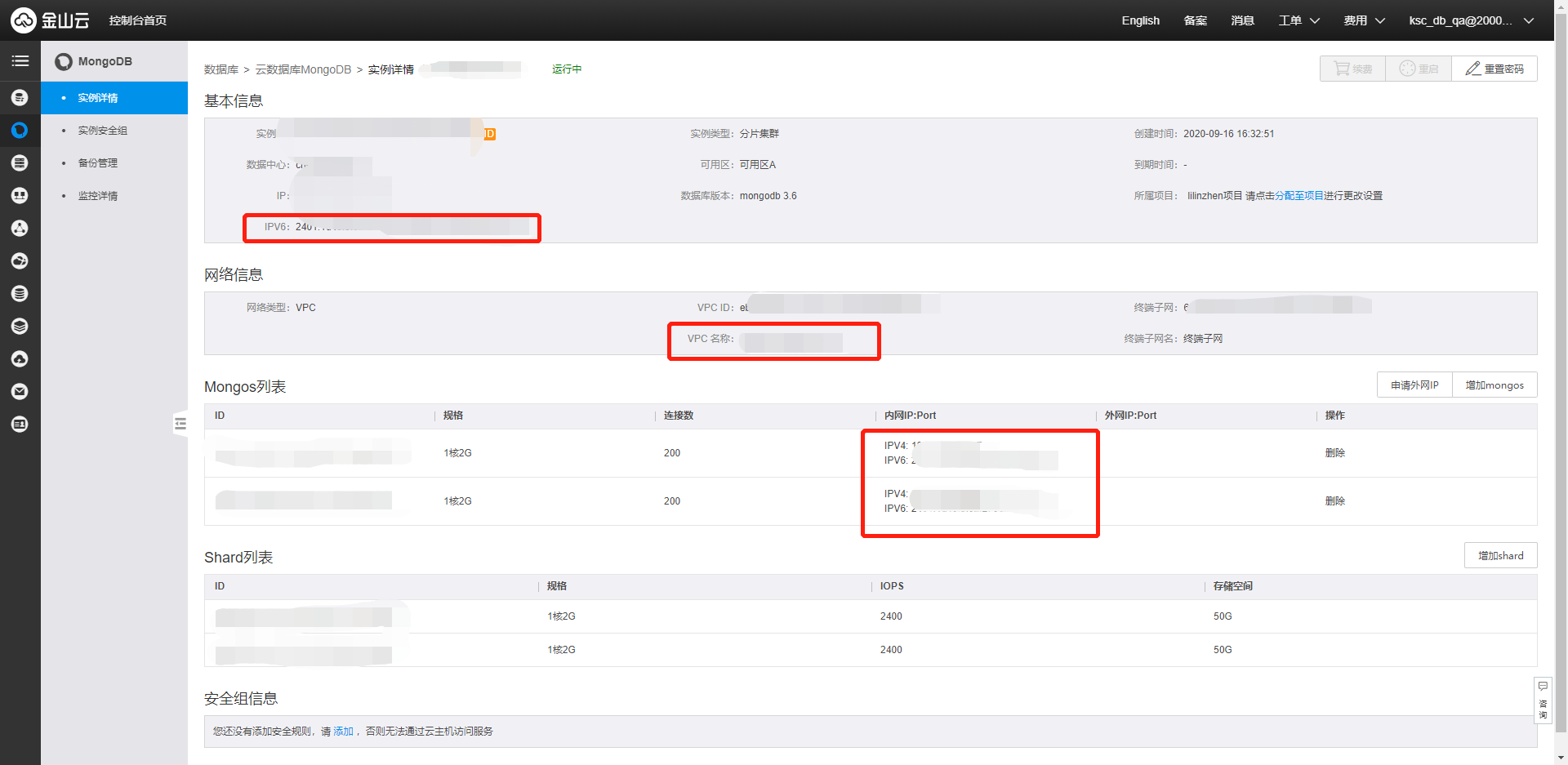The height and width of the screenshot is (765, 1568).
Task: Click the 分配至项目 link
Action: (1298, 196)
